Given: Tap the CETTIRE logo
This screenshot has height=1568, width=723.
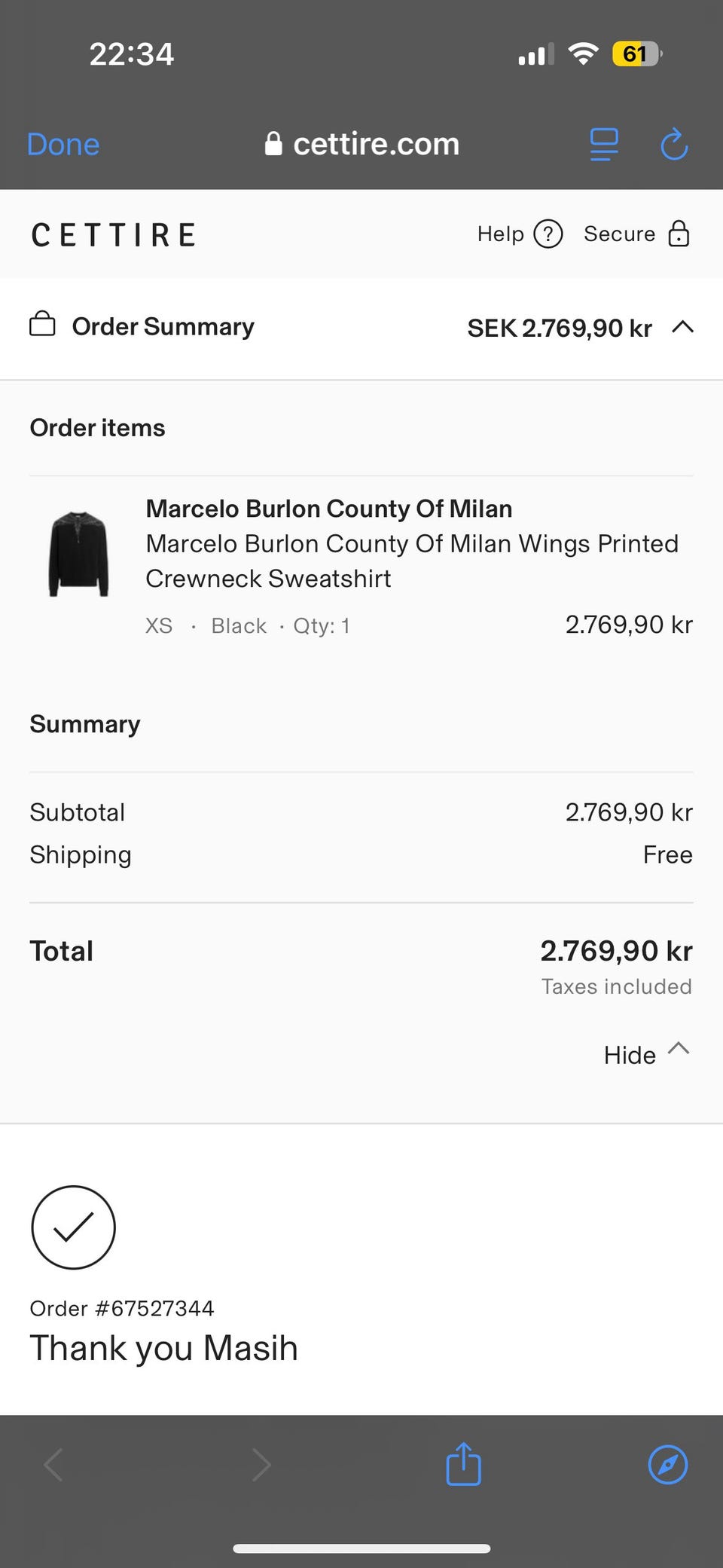Looking at the screenshot, I should pos(114,235).
